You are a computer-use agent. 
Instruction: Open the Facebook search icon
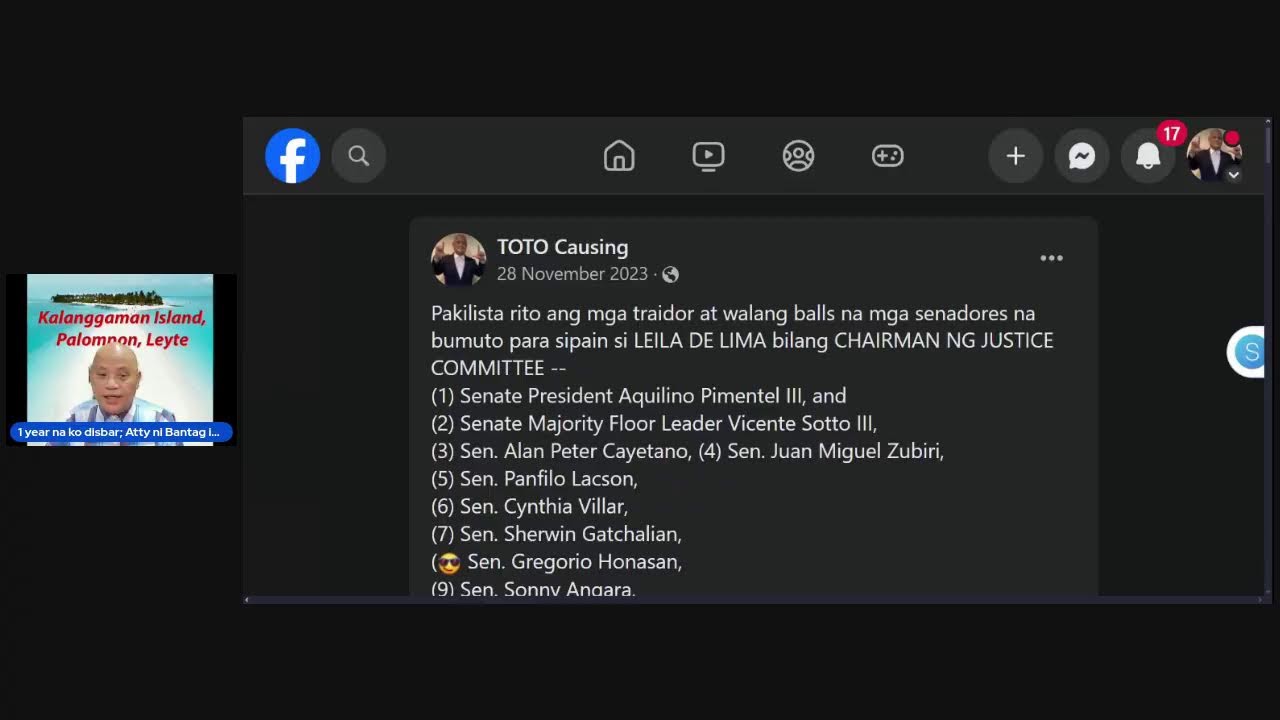point(358,156)
